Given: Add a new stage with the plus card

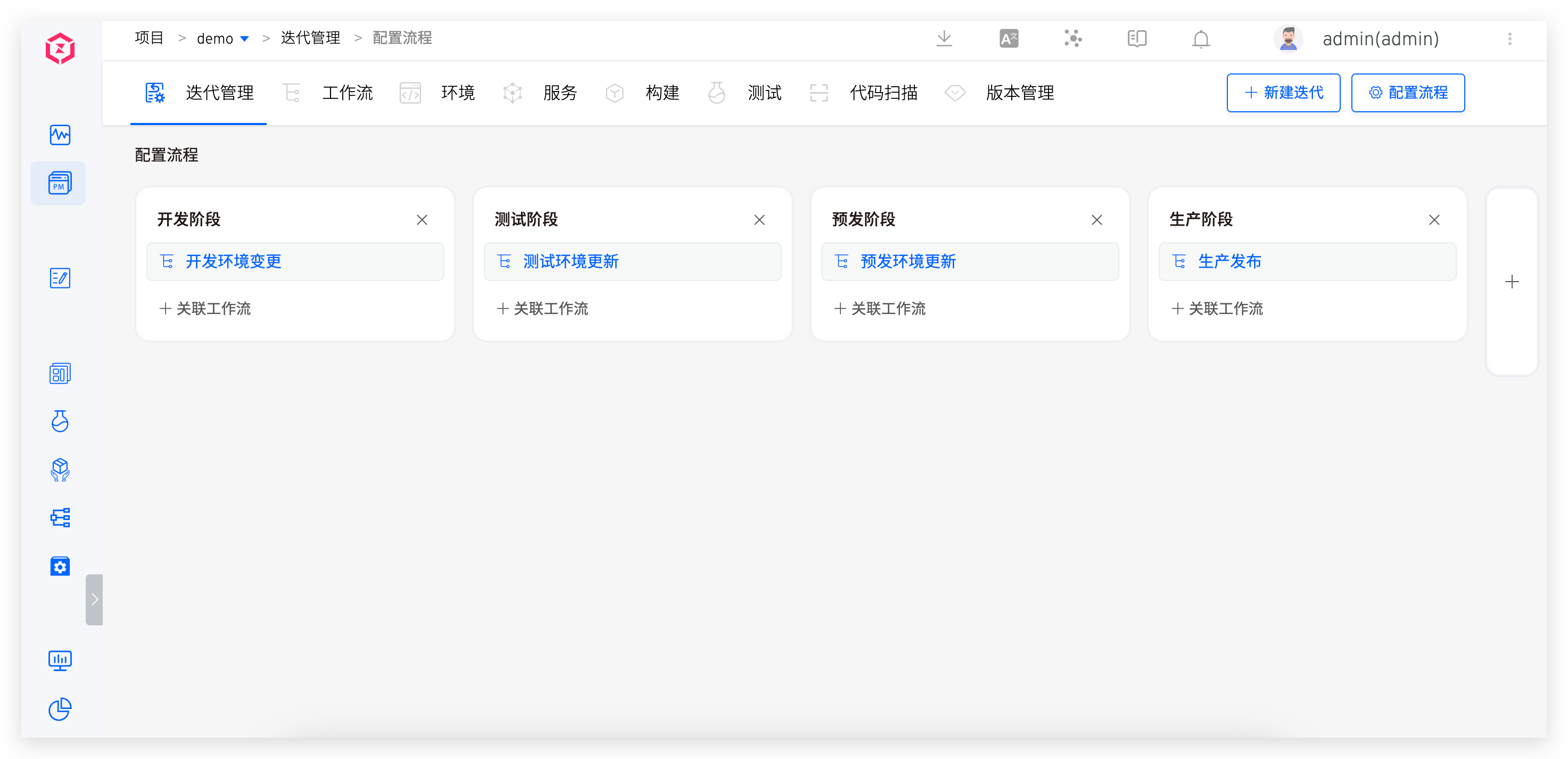Looking at the screenshot, I should click(x=1512, y=281).
